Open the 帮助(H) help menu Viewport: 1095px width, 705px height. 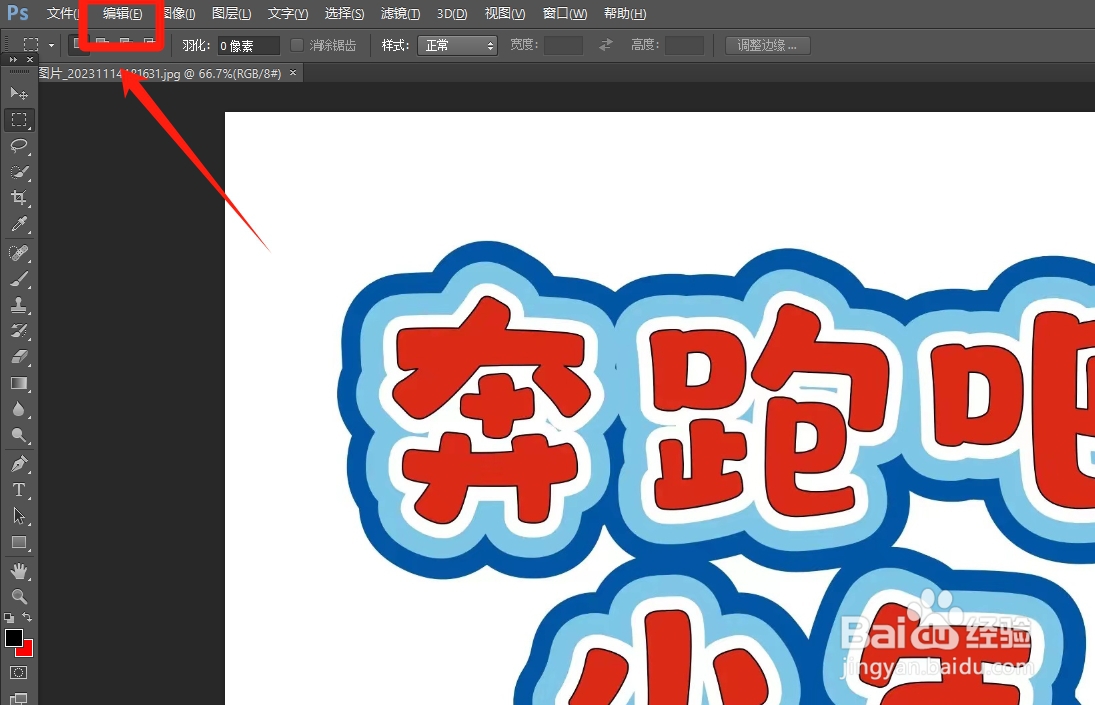[x=625, y=13]
